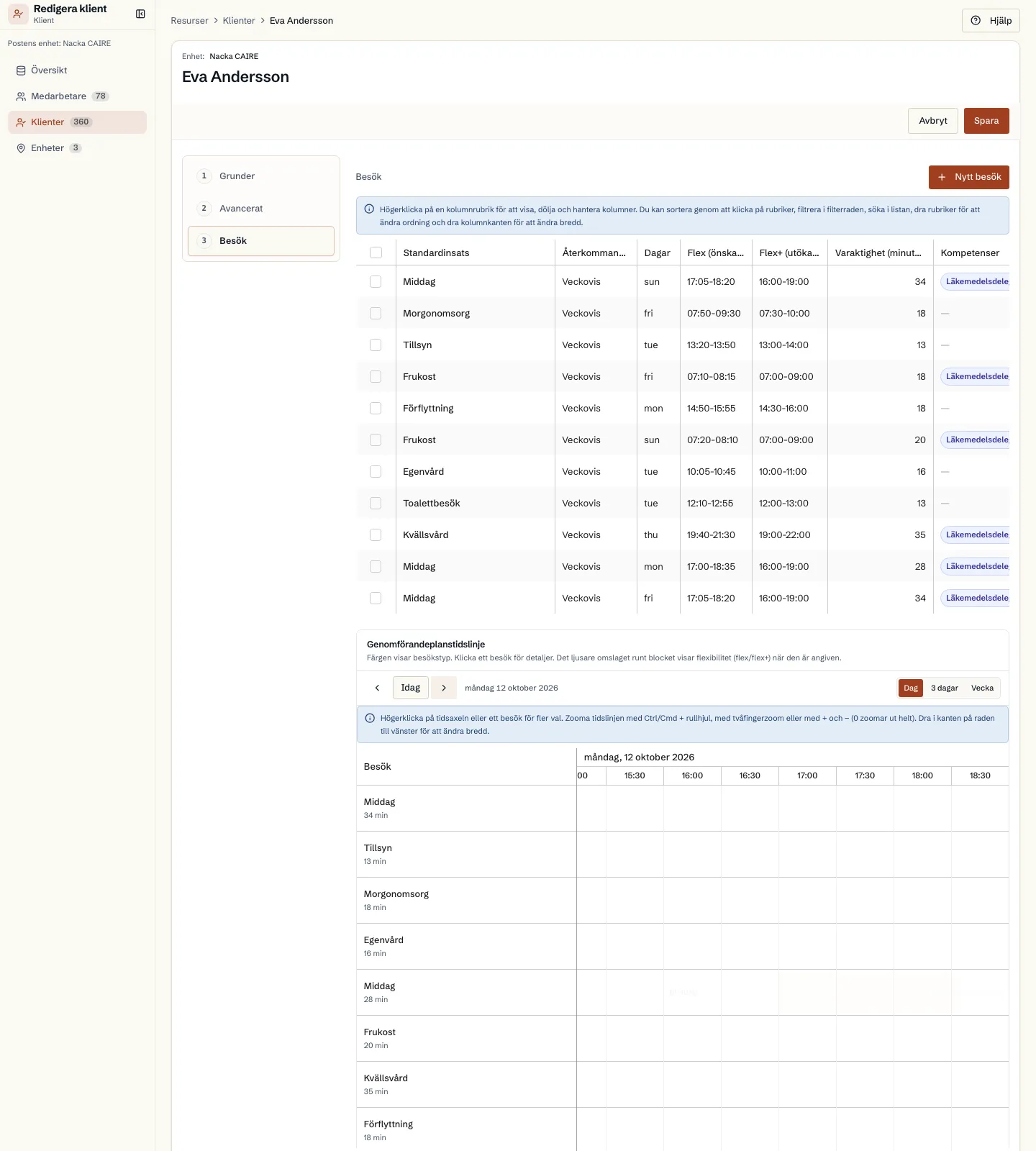The image size is (1036, 1151).
Task: Click info icon in column hint banner
Action: [x=369, y=209]
